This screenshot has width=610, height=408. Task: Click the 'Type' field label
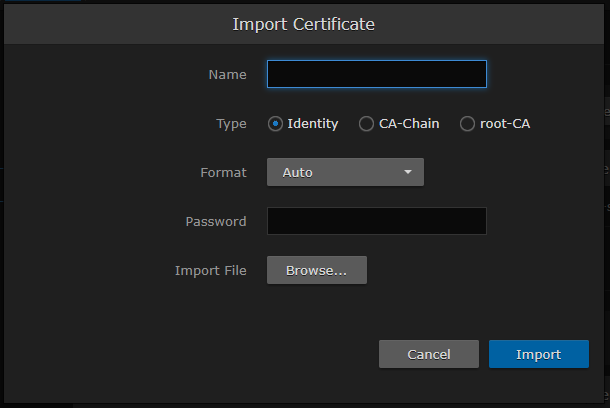pos(231,124)
